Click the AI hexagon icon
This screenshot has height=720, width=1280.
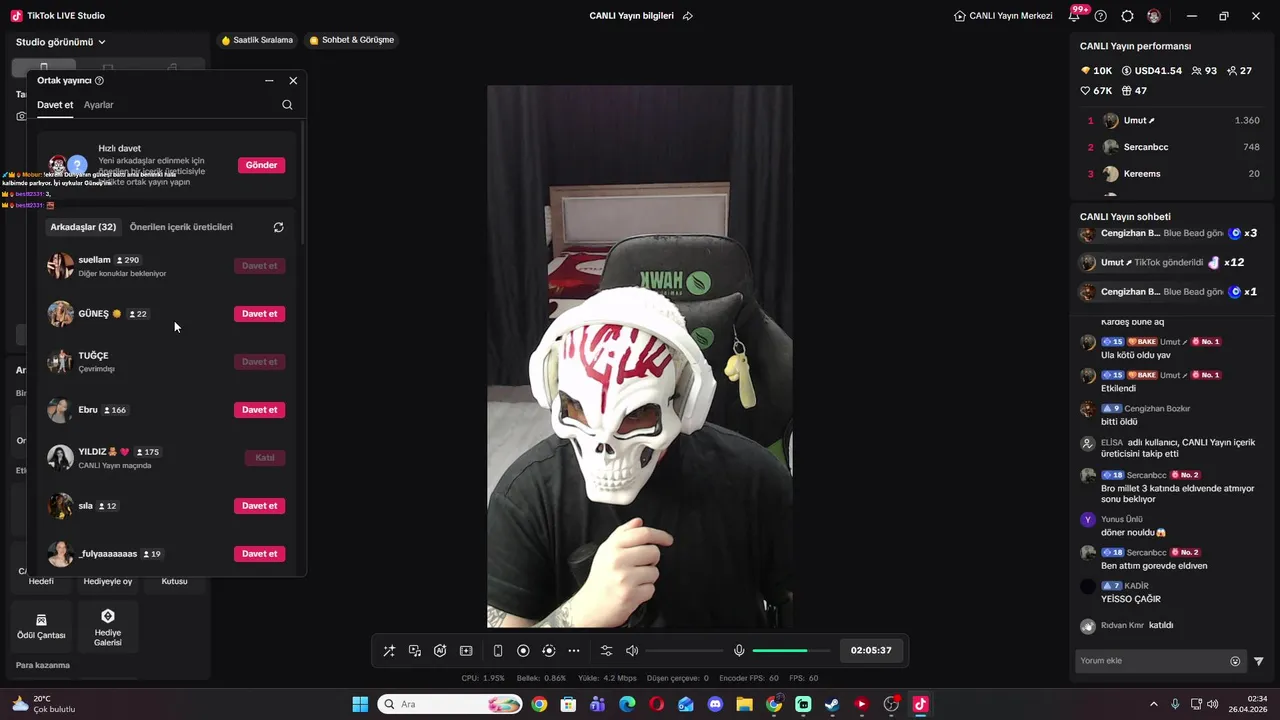(440, 651)
